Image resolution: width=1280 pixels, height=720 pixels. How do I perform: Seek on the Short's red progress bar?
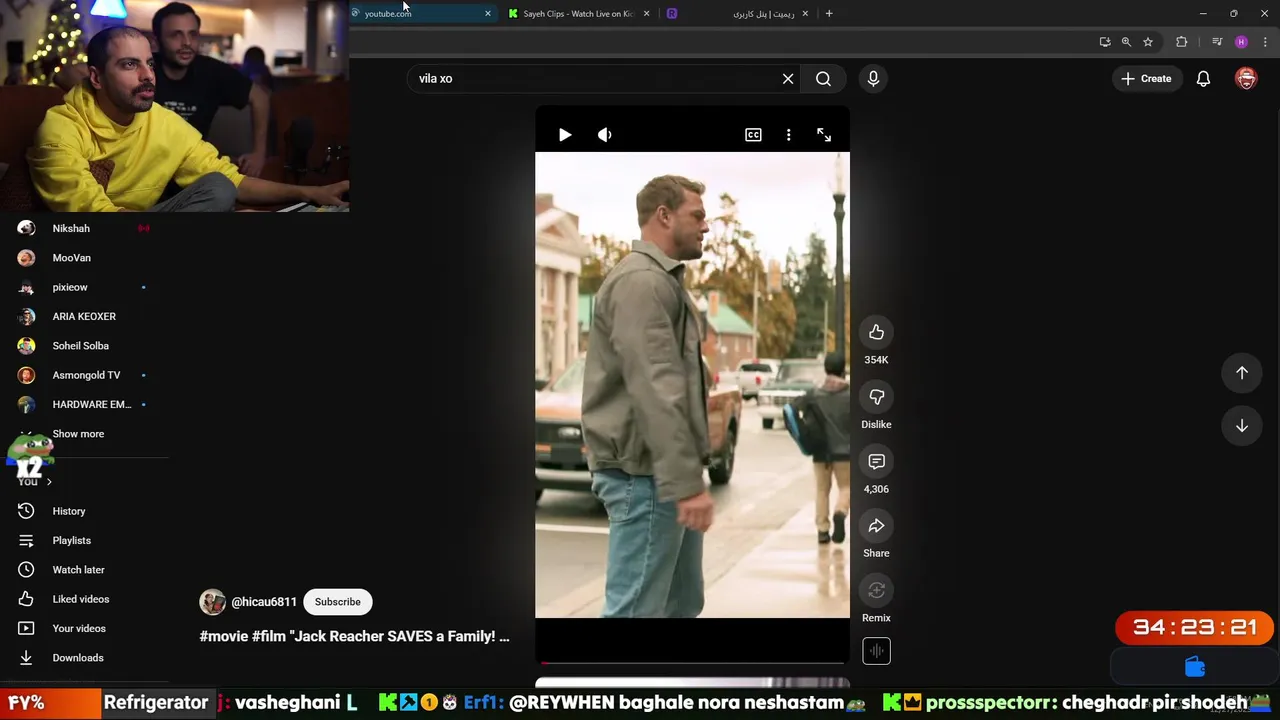click(x=692, y=662)
